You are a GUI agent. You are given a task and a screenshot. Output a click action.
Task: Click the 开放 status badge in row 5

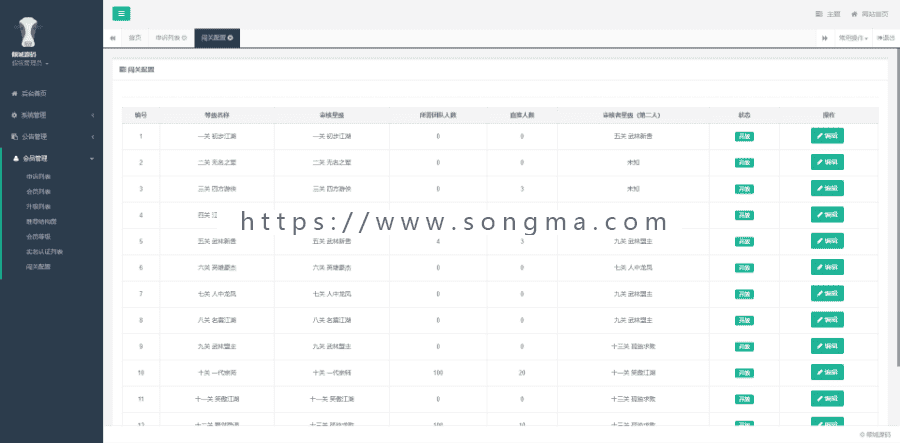(x=744, y=242)
